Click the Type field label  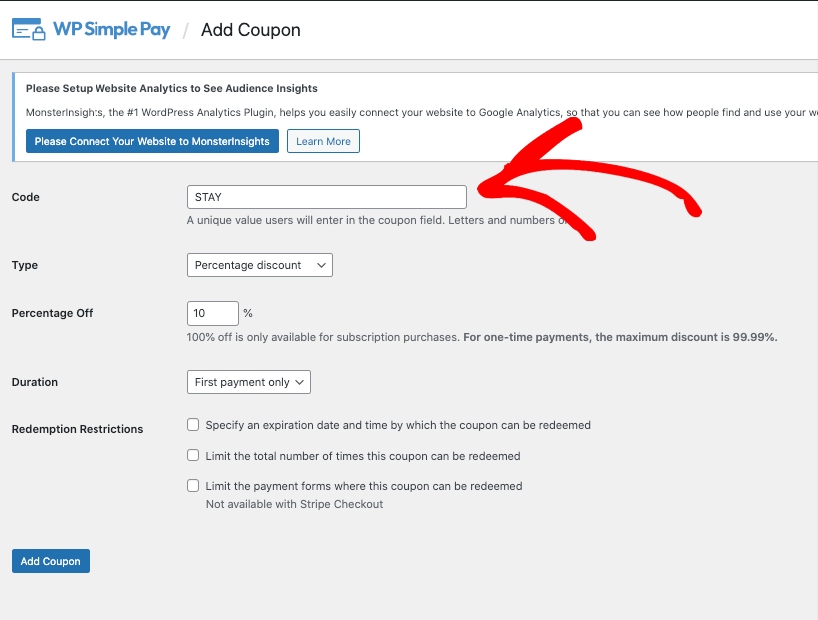click(25, 265)
